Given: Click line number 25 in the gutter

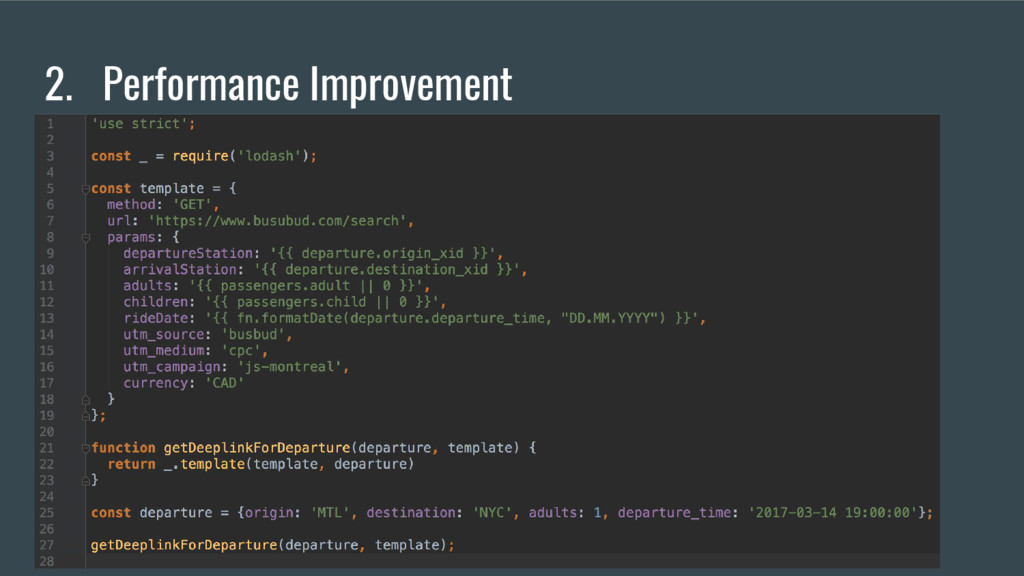Looking at the screenshot, I should [x=47, y=513].
